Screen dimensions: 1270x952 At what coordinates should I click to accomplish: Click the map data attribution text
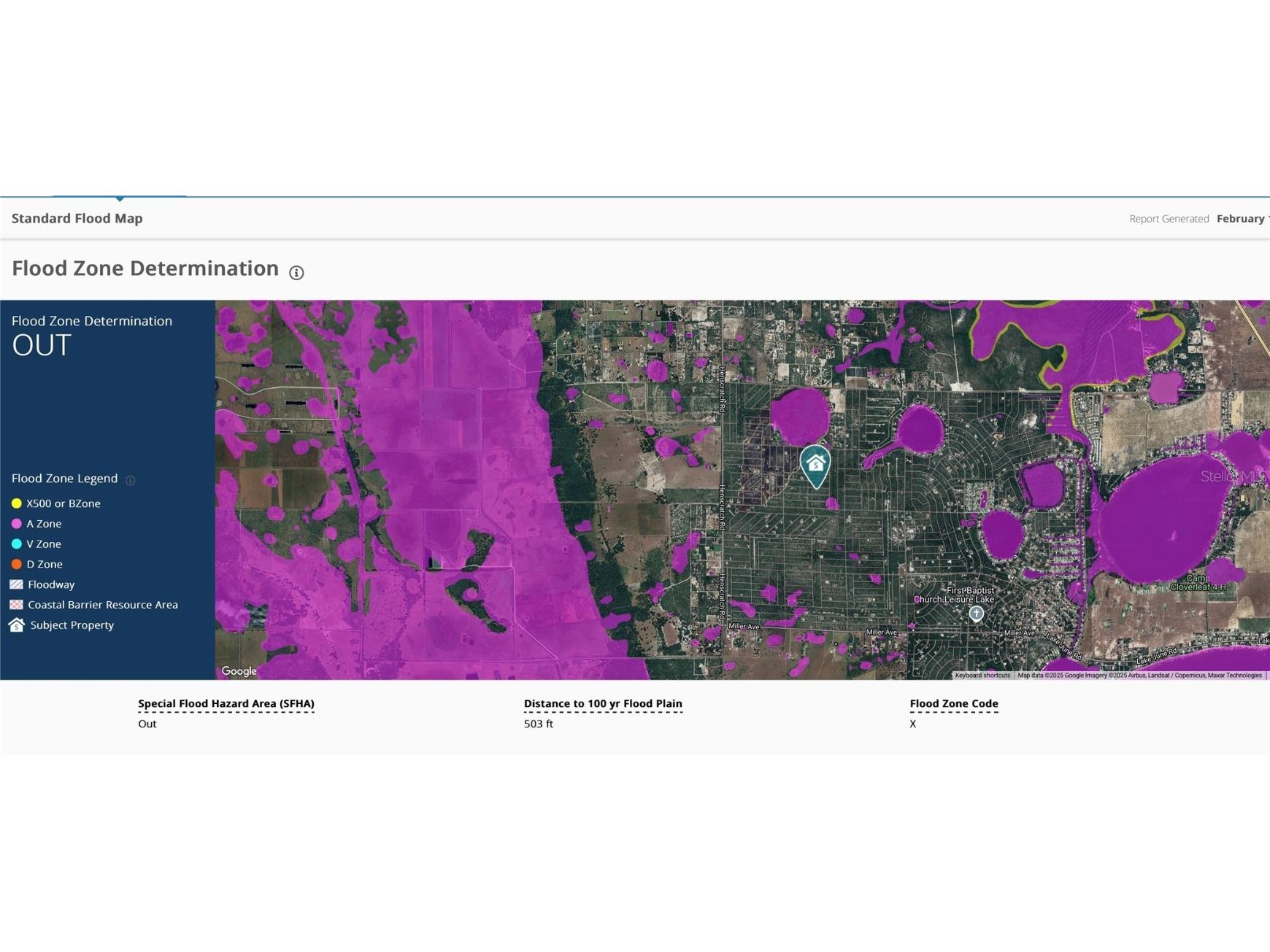(x=1139, y=676)
